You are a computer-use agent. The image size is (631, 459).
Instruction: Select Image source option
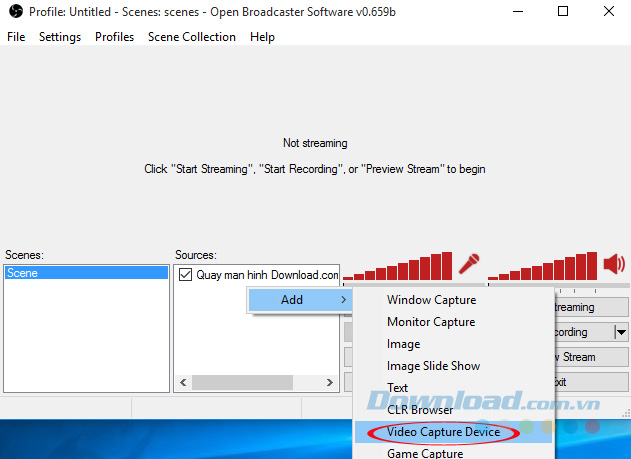[453, 344]
